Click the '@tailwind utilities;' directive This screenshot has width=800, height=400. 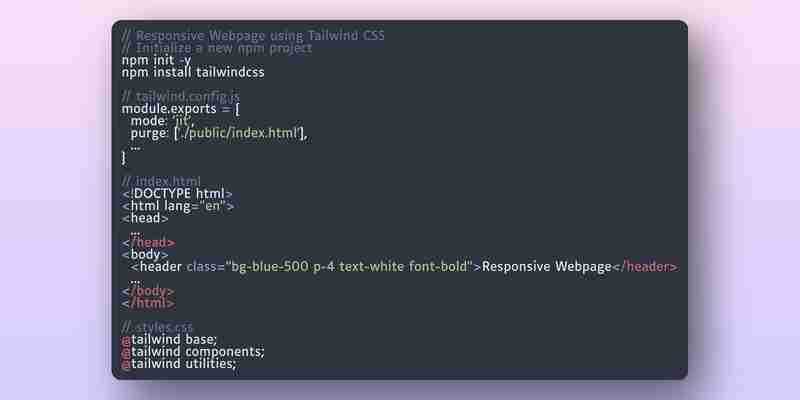[x=179, y=364]
